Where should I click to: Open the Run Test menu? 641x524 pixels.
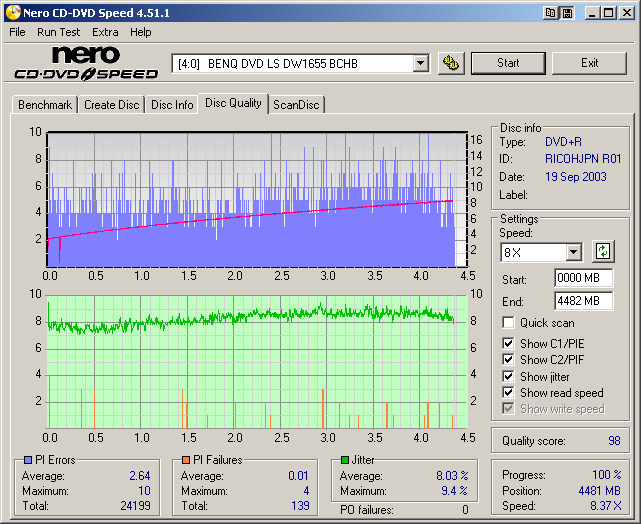pyautogui.click(x=58, y=32)
